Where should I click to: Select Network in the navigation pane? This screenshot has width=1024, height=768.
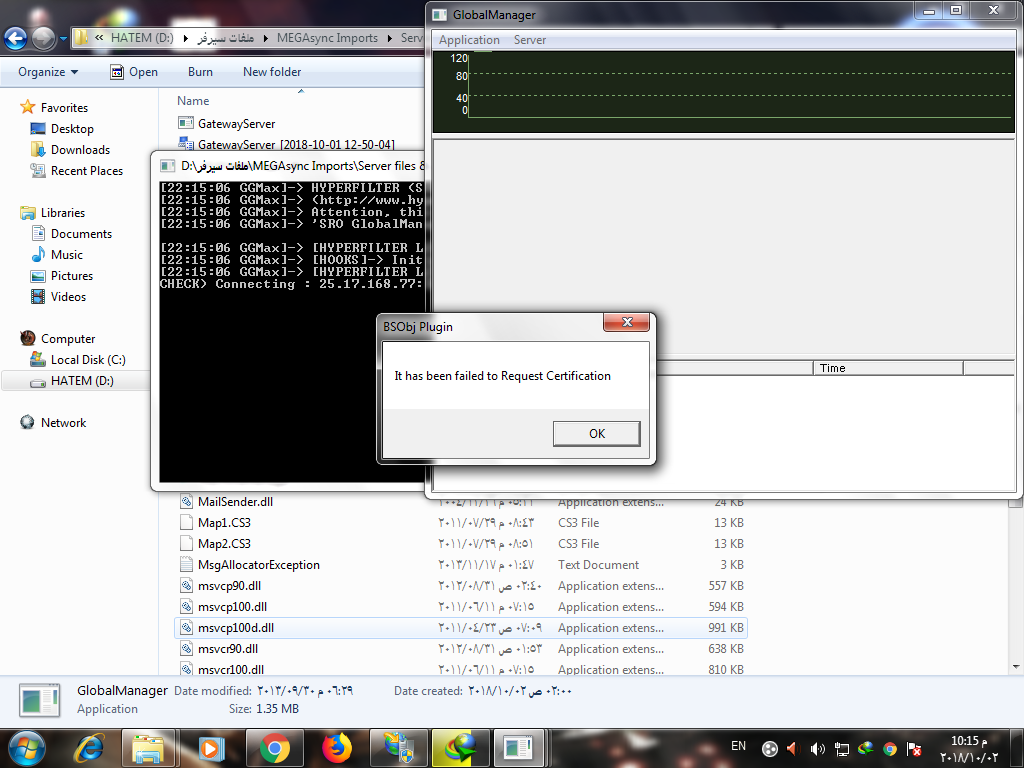coord(63,423)
